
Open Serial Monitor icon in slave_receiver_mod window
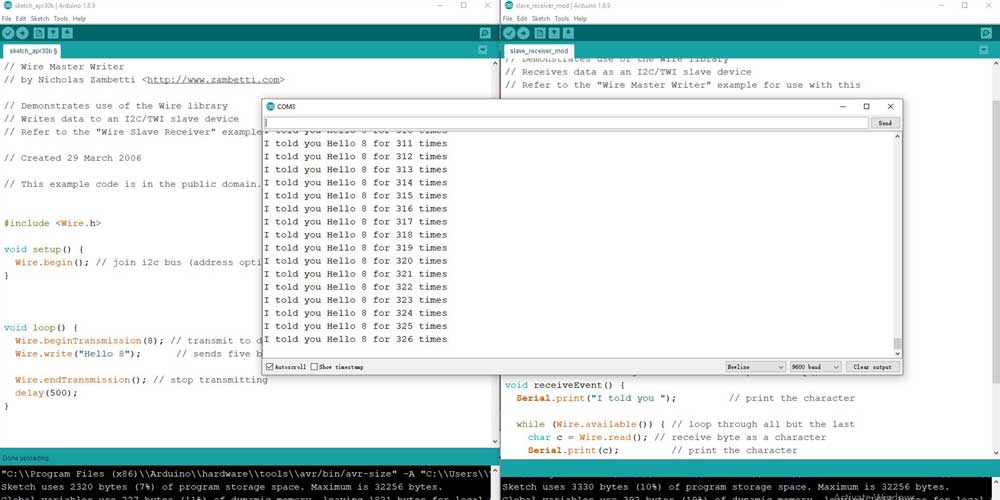[987, 33]
